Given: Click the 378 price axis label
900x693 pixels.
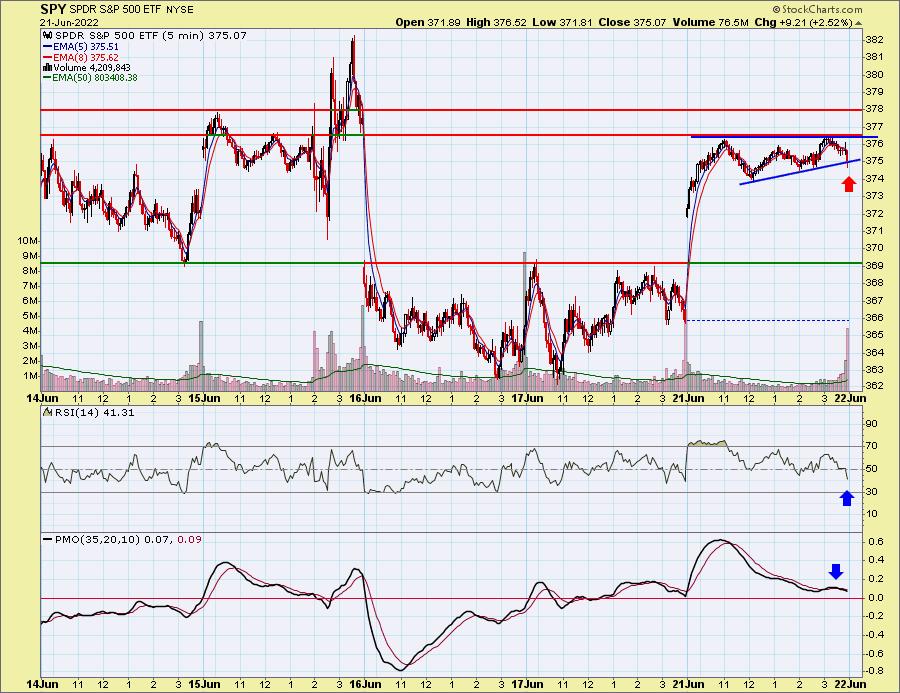Looking at the screenshot, I should pyautogui.click(x=875, y=109).
